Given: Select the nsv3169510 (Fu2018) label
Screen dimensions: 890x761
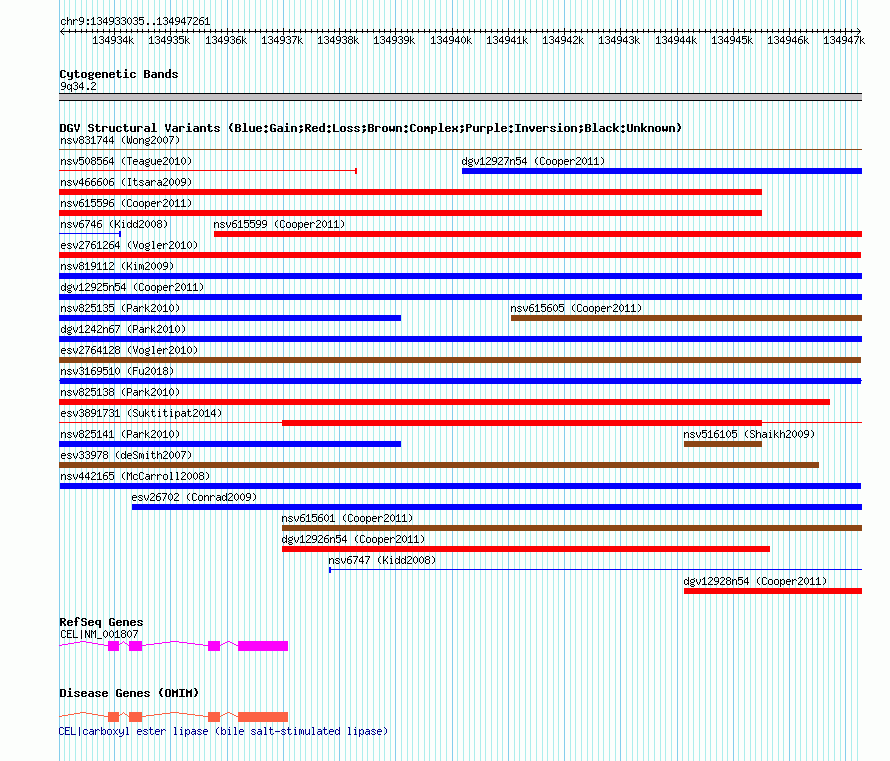Looking at the screenshot, I should point(117,371).
